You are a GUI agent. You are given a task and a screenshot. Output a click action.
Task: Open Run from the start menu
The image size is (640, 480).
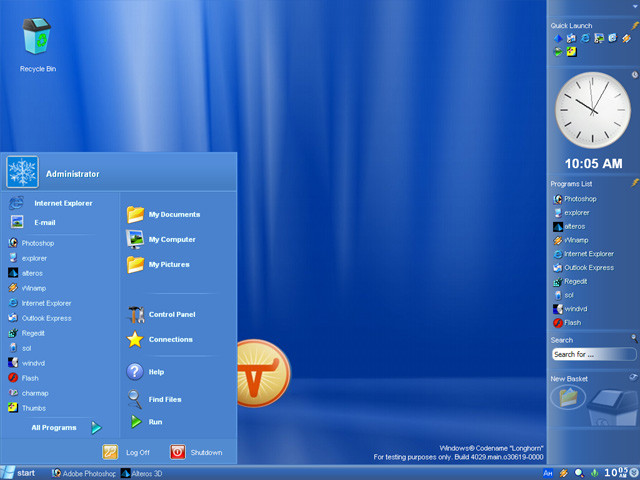146,422
